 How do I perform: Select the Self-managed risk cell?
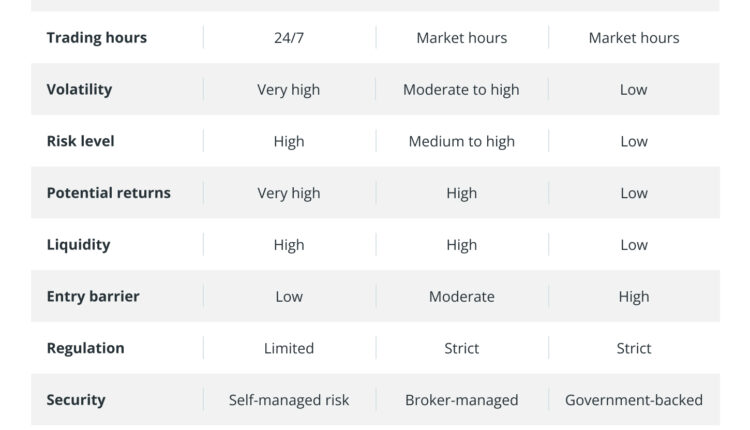point(289,401)
